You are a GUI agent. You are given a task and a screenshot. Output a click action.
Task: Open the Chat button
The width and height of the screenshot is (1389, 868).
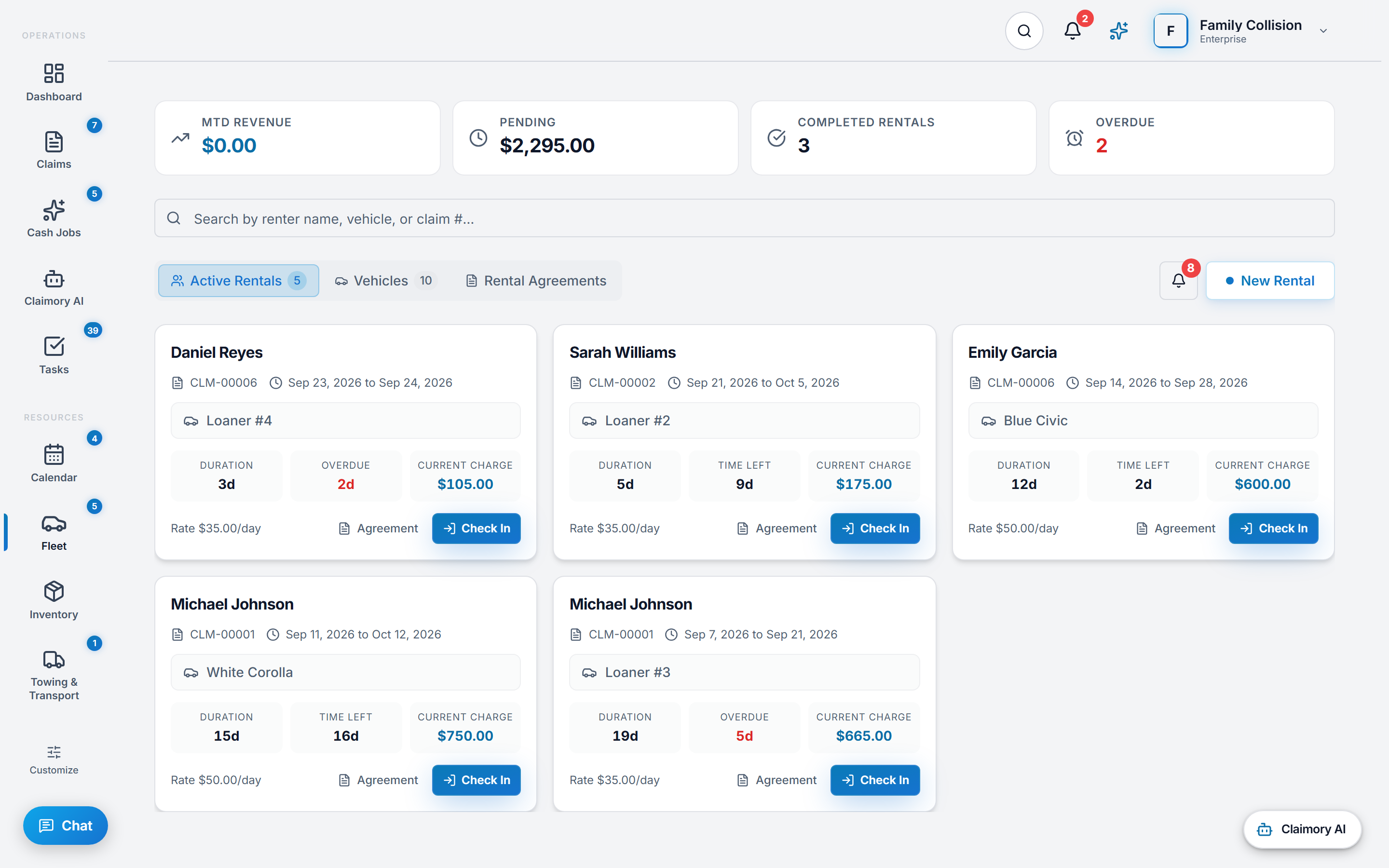pos(66,826)
